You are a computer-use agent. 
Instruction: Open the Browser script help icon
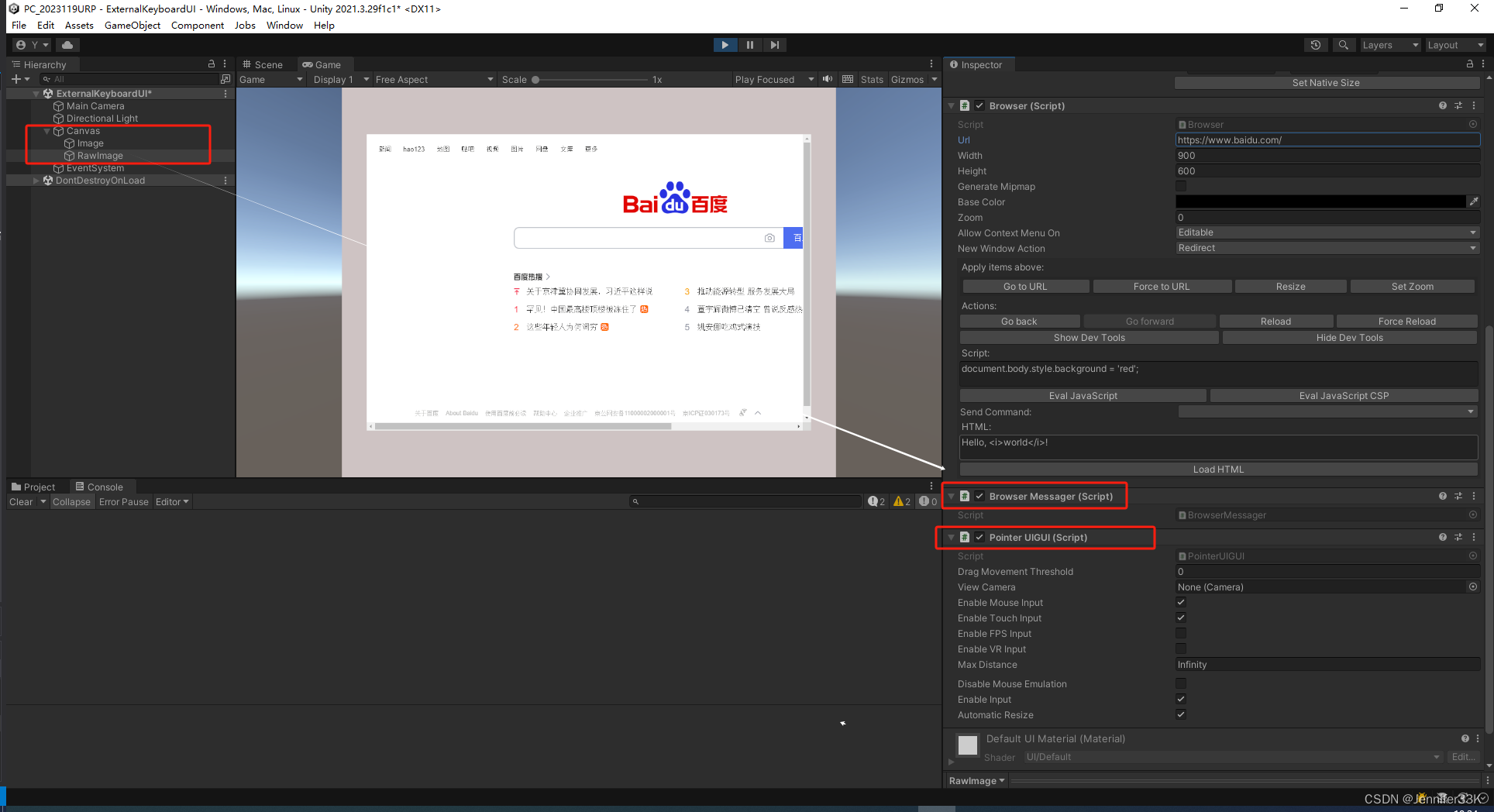1442,105
